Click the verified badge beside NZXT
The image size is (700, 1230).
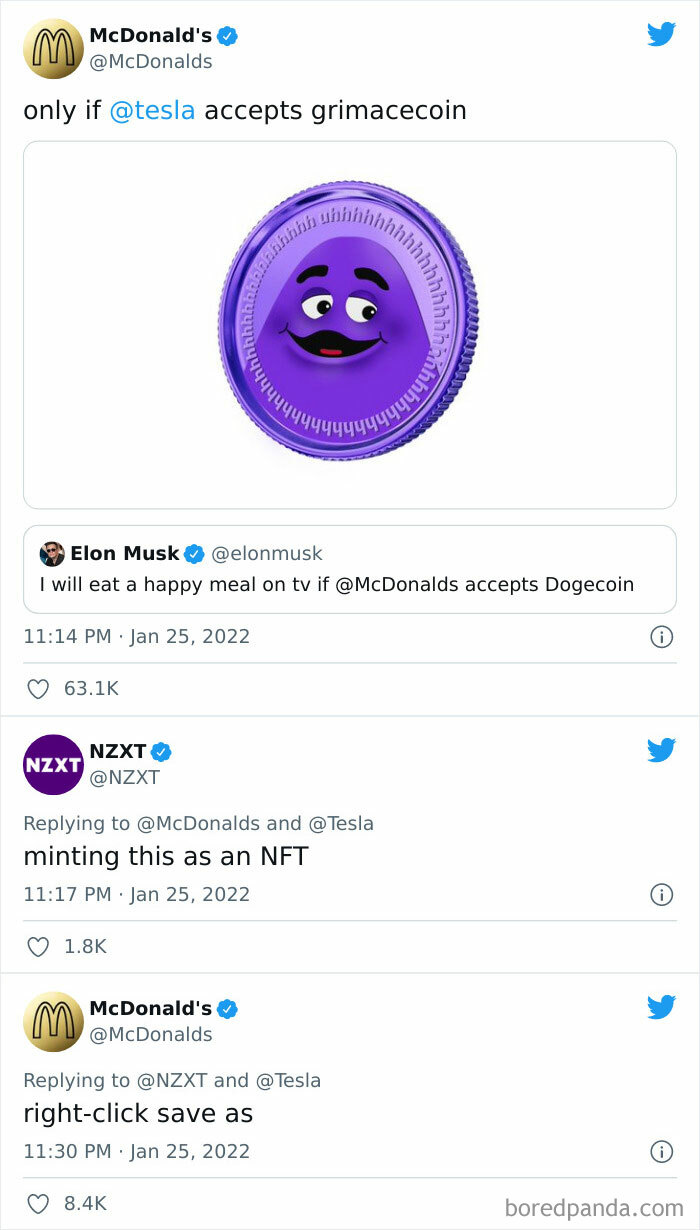click(x=162, y=751)
